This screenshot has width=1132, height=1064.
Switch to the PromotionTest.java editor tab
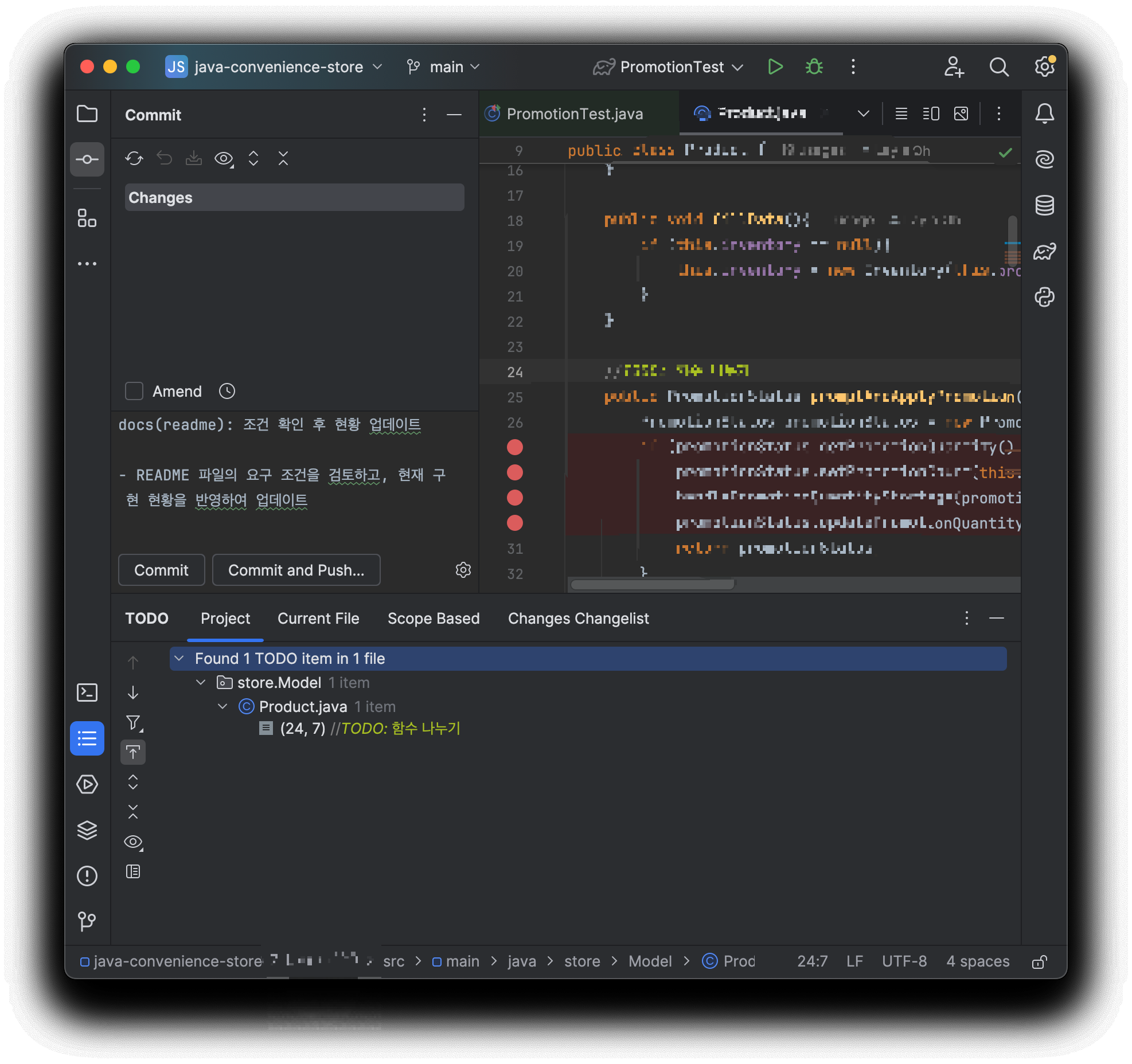[575, 114]
